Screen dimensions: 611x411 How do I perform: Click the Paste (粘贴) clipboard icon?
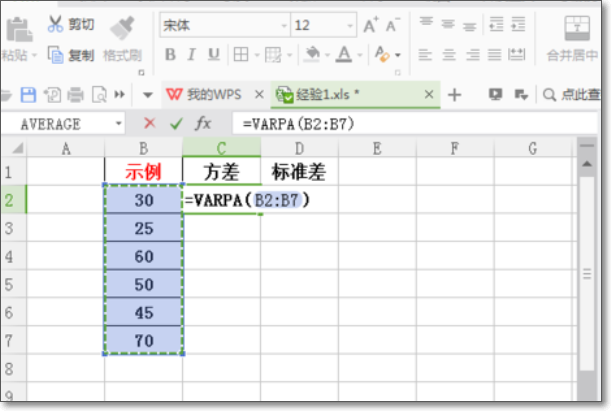tap(19, 30)
